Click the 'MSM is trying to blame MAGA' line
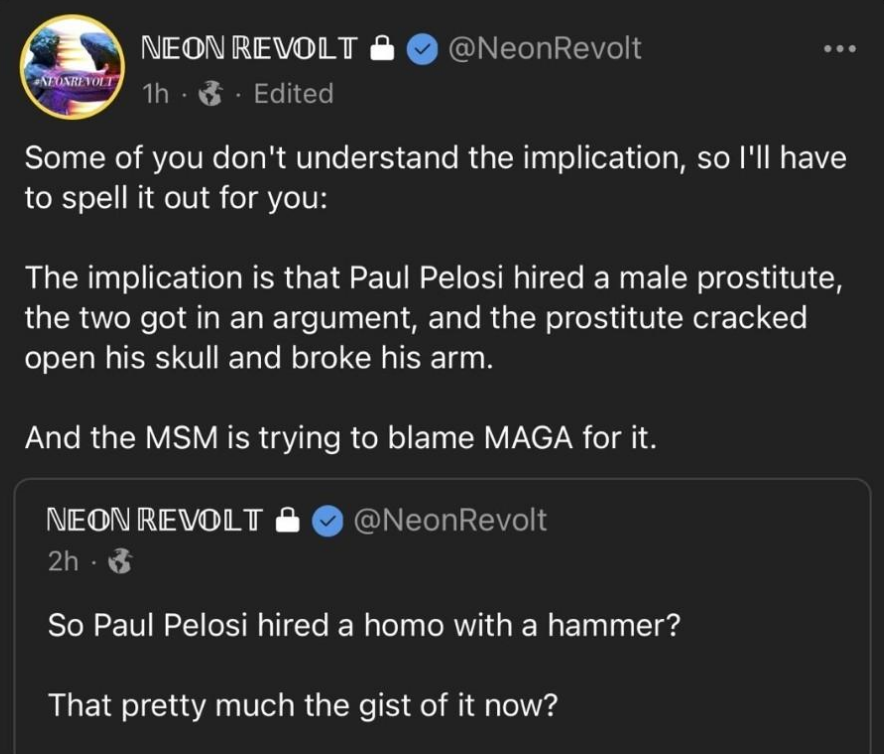The image size is (884, 754). point(340,437)
